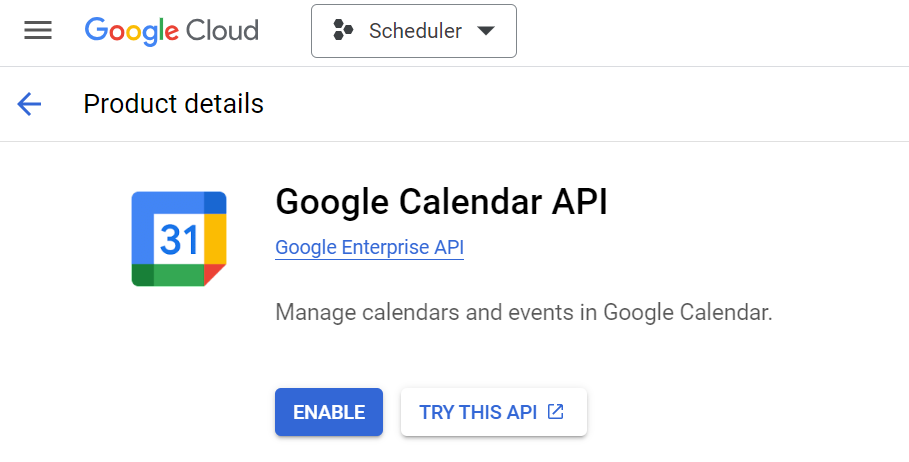Click the TRY THIS API button
The height and width of the screenshot is (462, 909).
tap(478, 412)
